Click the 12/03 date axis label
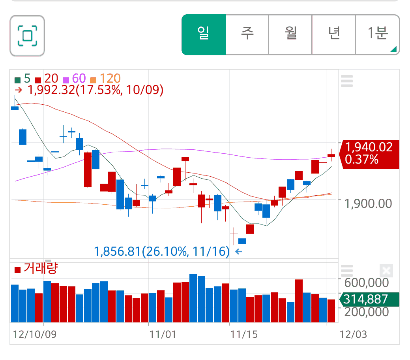410x360 pixels. 353,334
